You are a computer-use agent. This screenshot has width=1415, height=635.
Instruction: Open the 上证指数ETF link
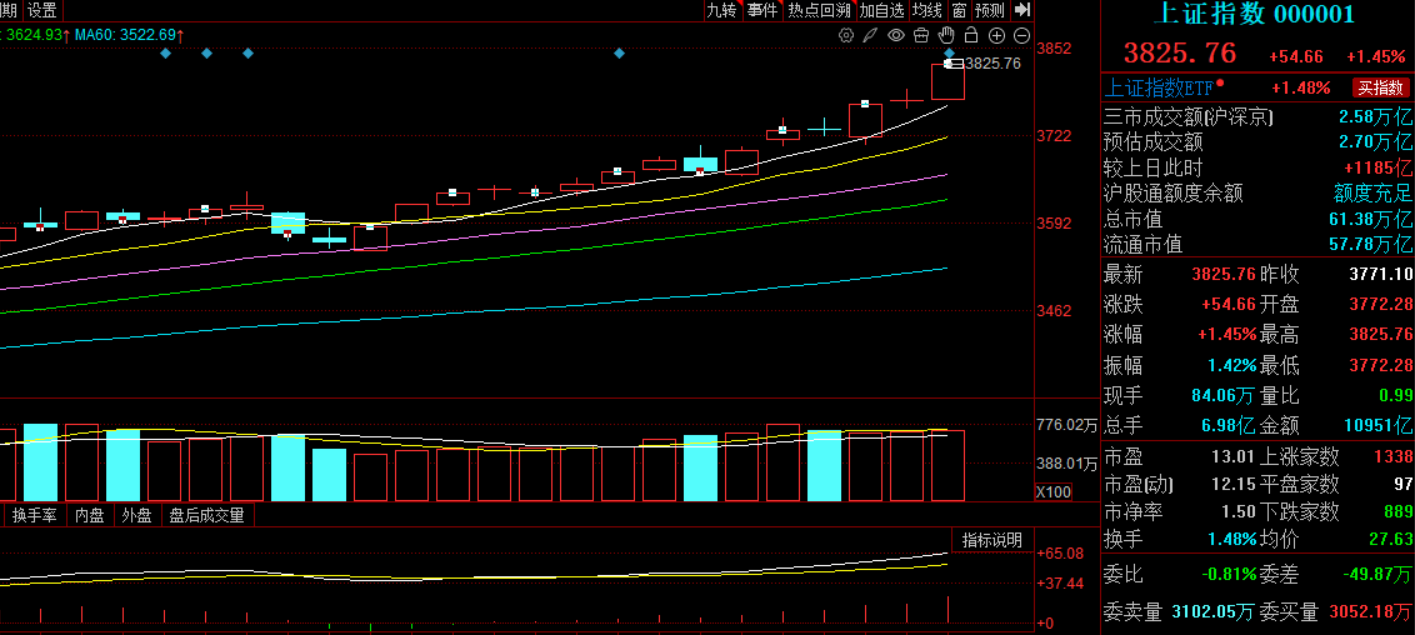coord(1159,88)
